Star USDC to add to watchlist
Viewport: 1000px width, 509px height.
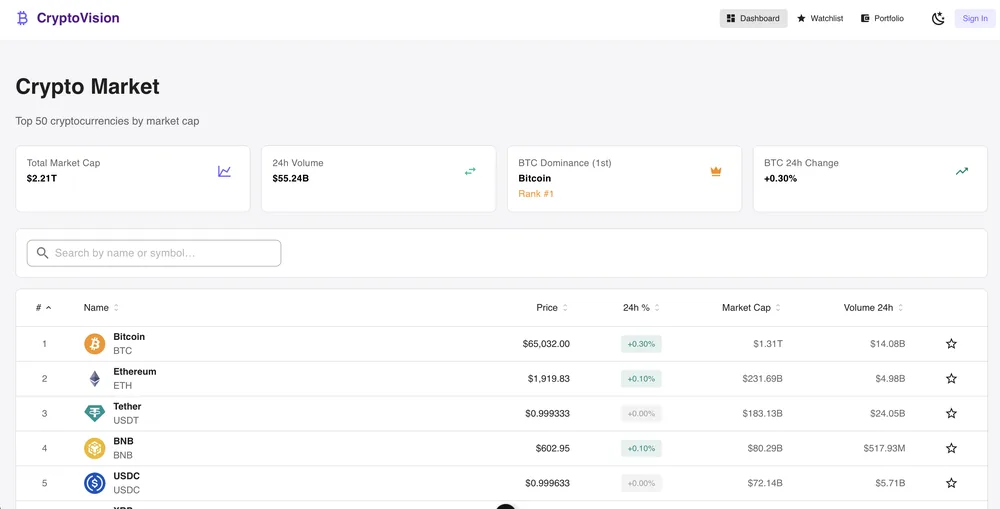point(951,483)
